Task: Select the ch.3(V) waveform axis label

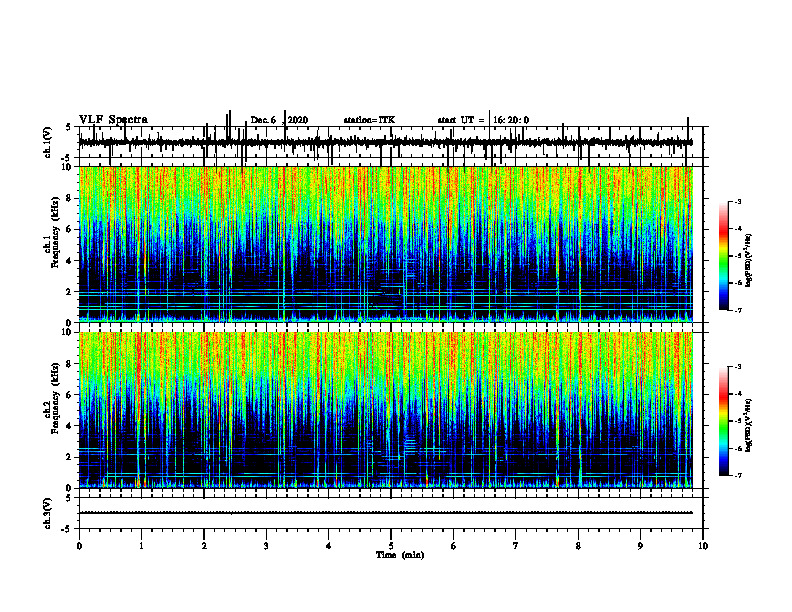Action: [47, 513]
